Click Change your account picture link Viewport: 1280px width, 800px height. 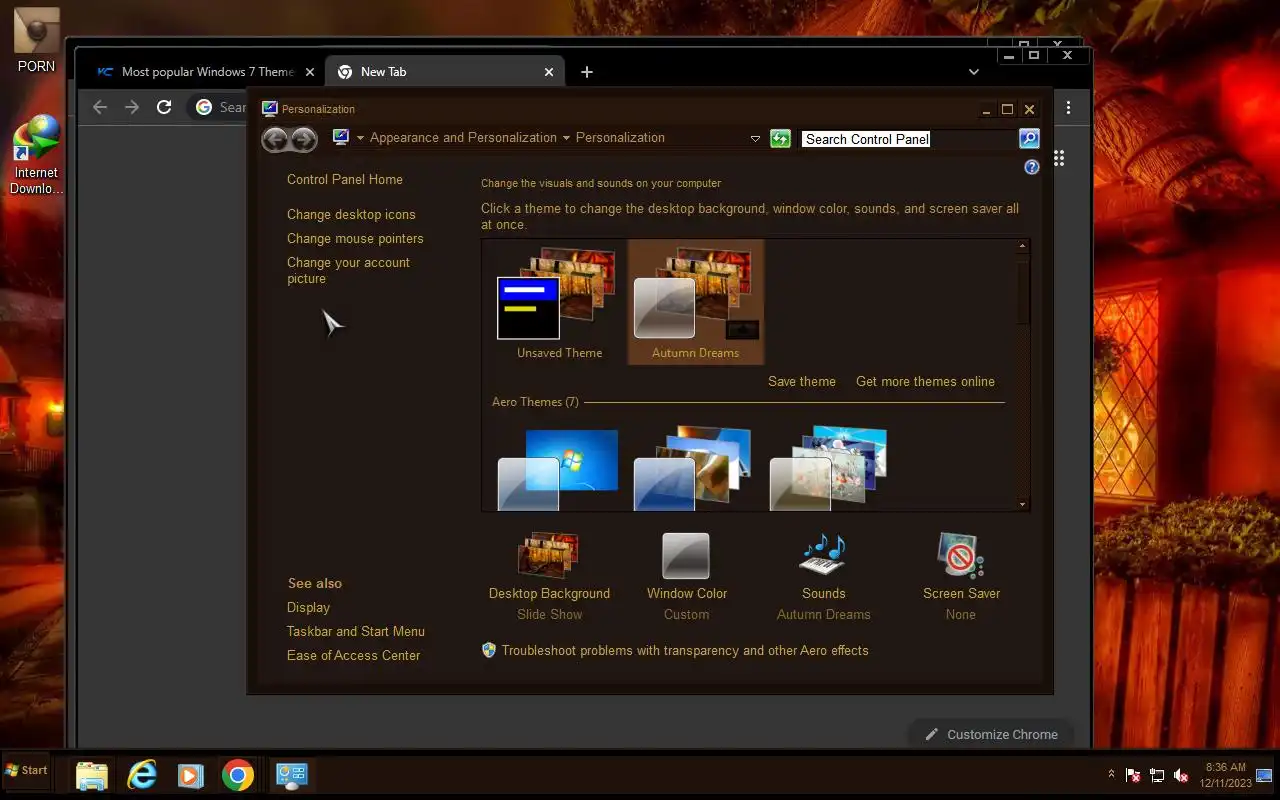348,270
